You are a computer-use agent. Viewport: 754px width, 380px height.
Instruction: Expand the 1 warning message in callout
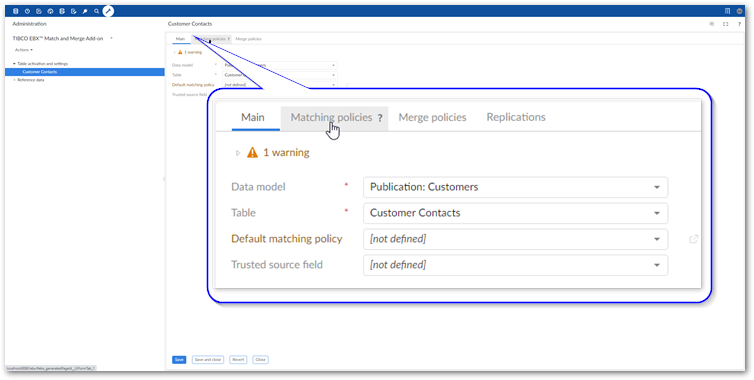pyautogui.click(x=273, y=153)
